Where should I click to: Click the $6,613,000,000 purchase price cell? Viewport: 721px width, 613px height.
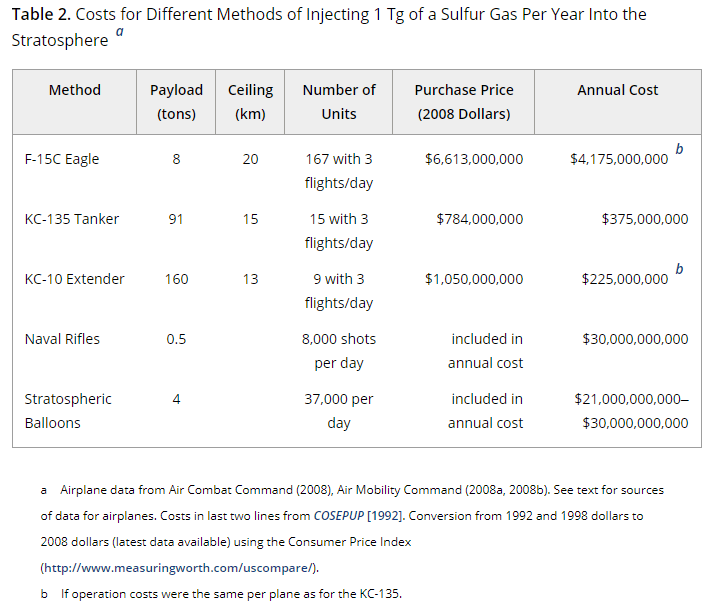[474, 159]
